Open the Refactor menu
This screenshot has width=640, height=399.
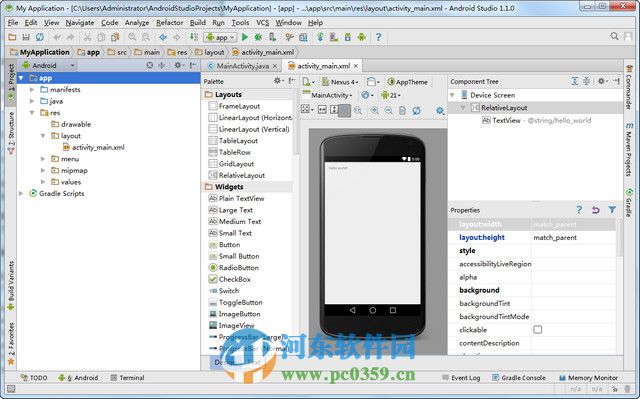tap(170, 23)
